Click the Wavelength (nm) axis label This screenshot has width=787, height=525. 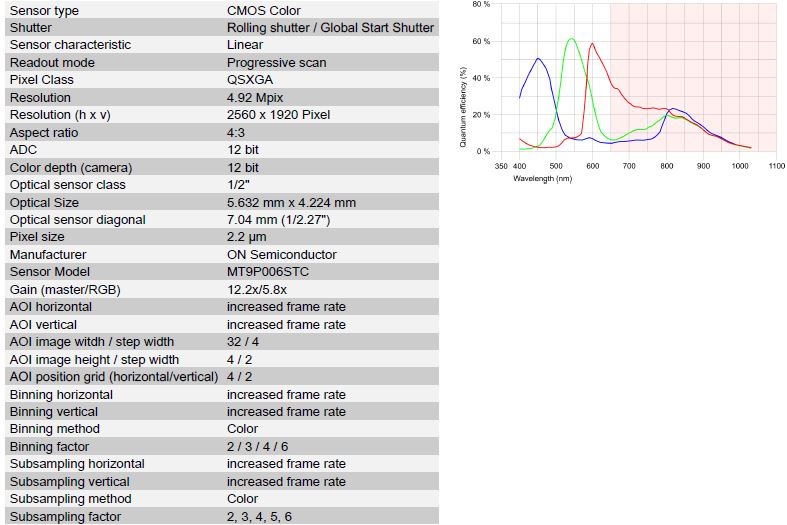(543, 179)
